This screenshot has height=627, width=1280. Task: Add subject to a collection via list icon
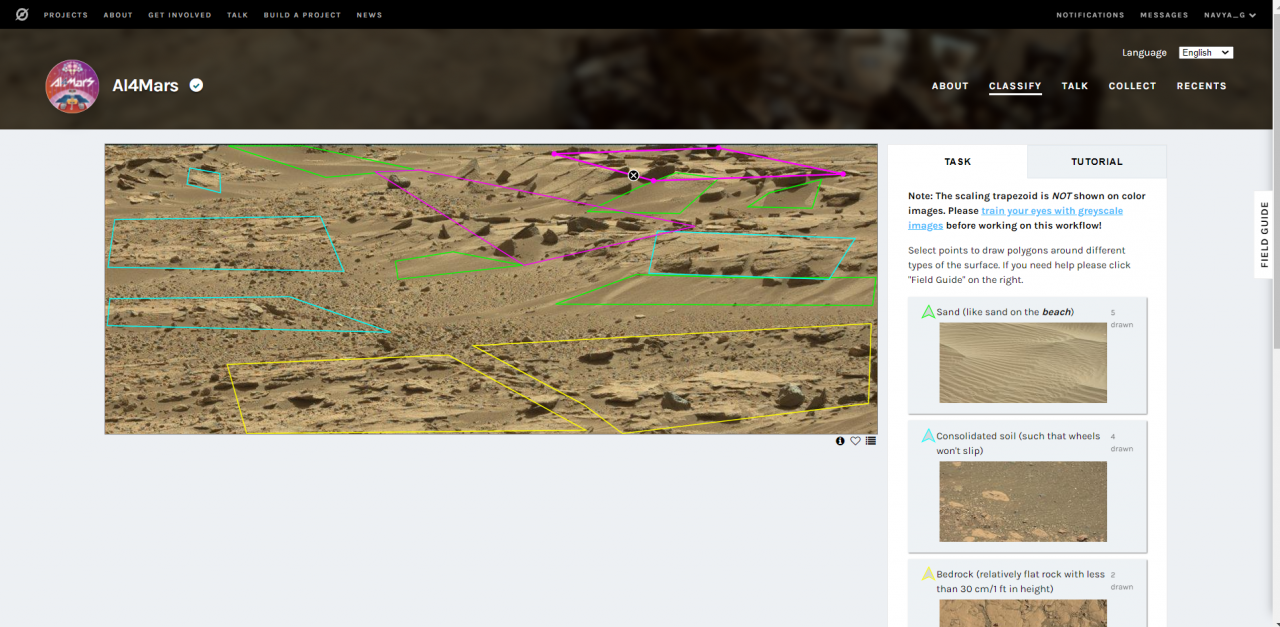pyautogui.click(x=871, y=441)
